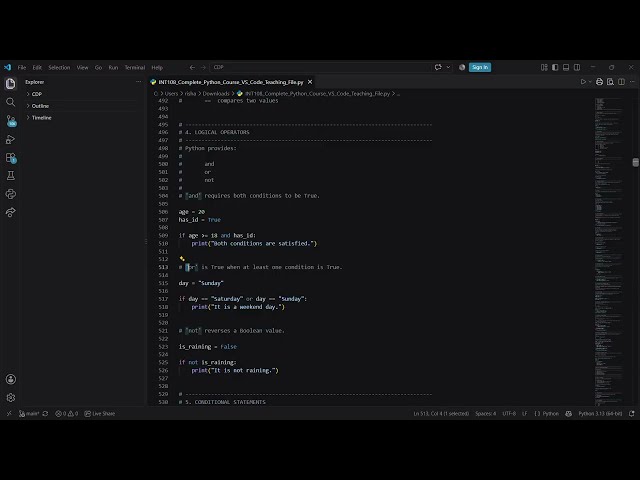The image size is (640, 480).
Task: Go back with the left arrow
Action: [x=192, y=67]
